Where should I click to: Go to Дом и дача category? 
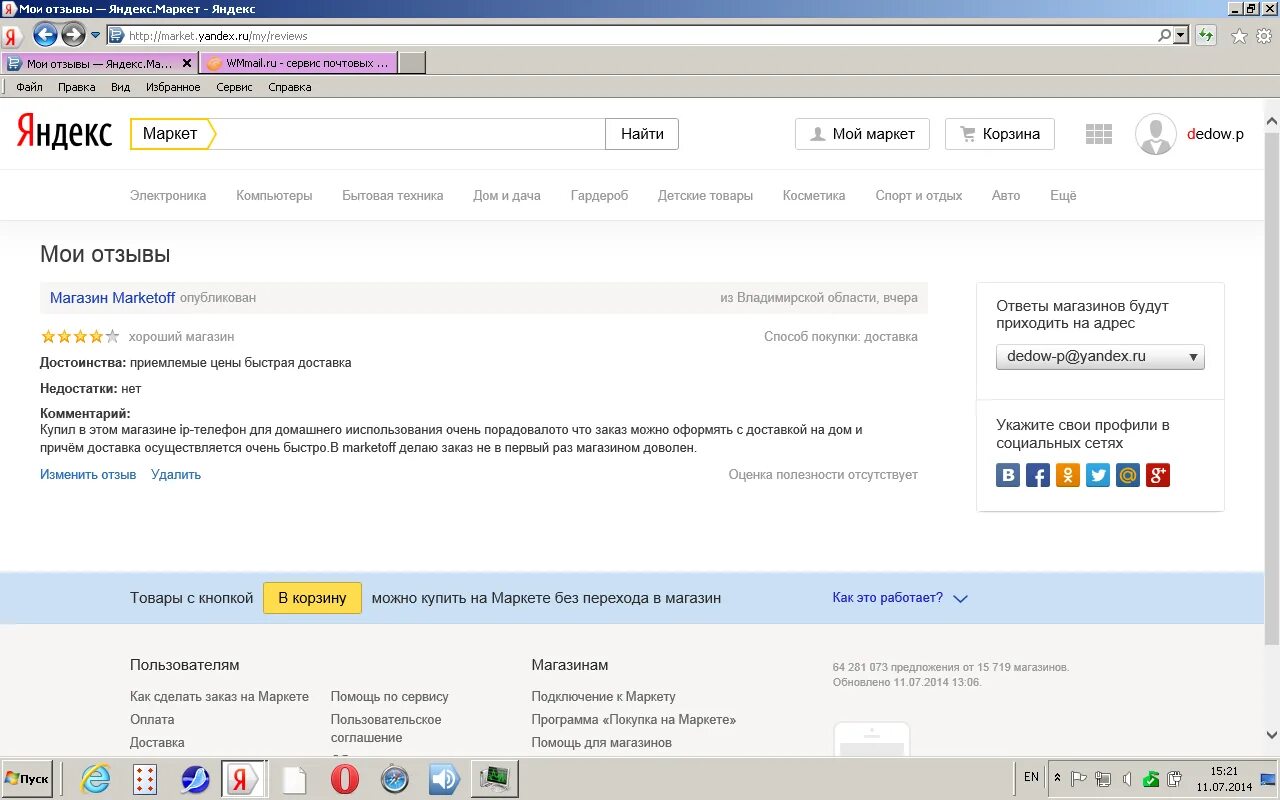[x=507, y=196]
